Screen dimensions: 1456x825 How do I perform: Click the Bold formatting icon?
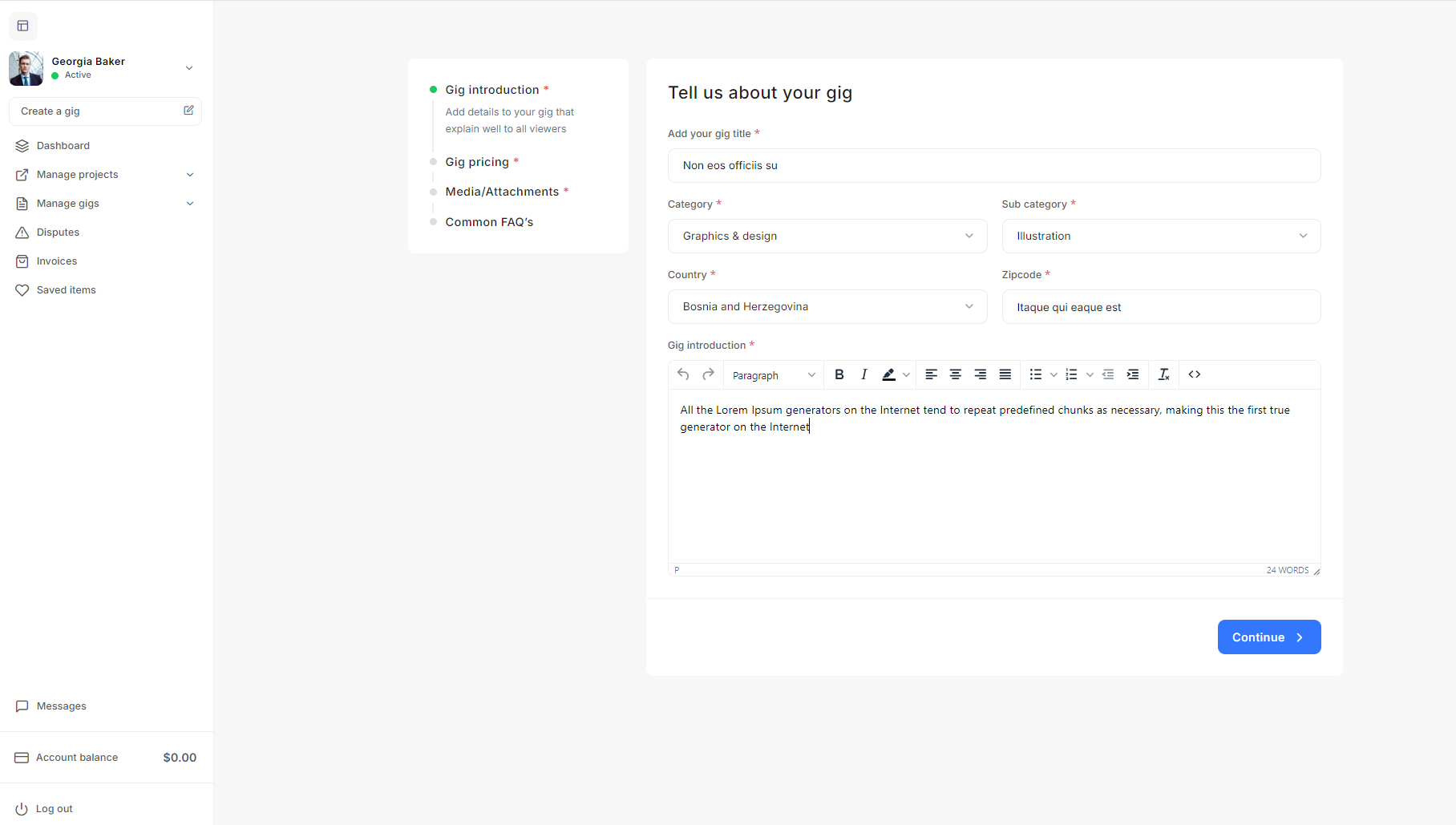pyautogui.click(x=839, y=374)
